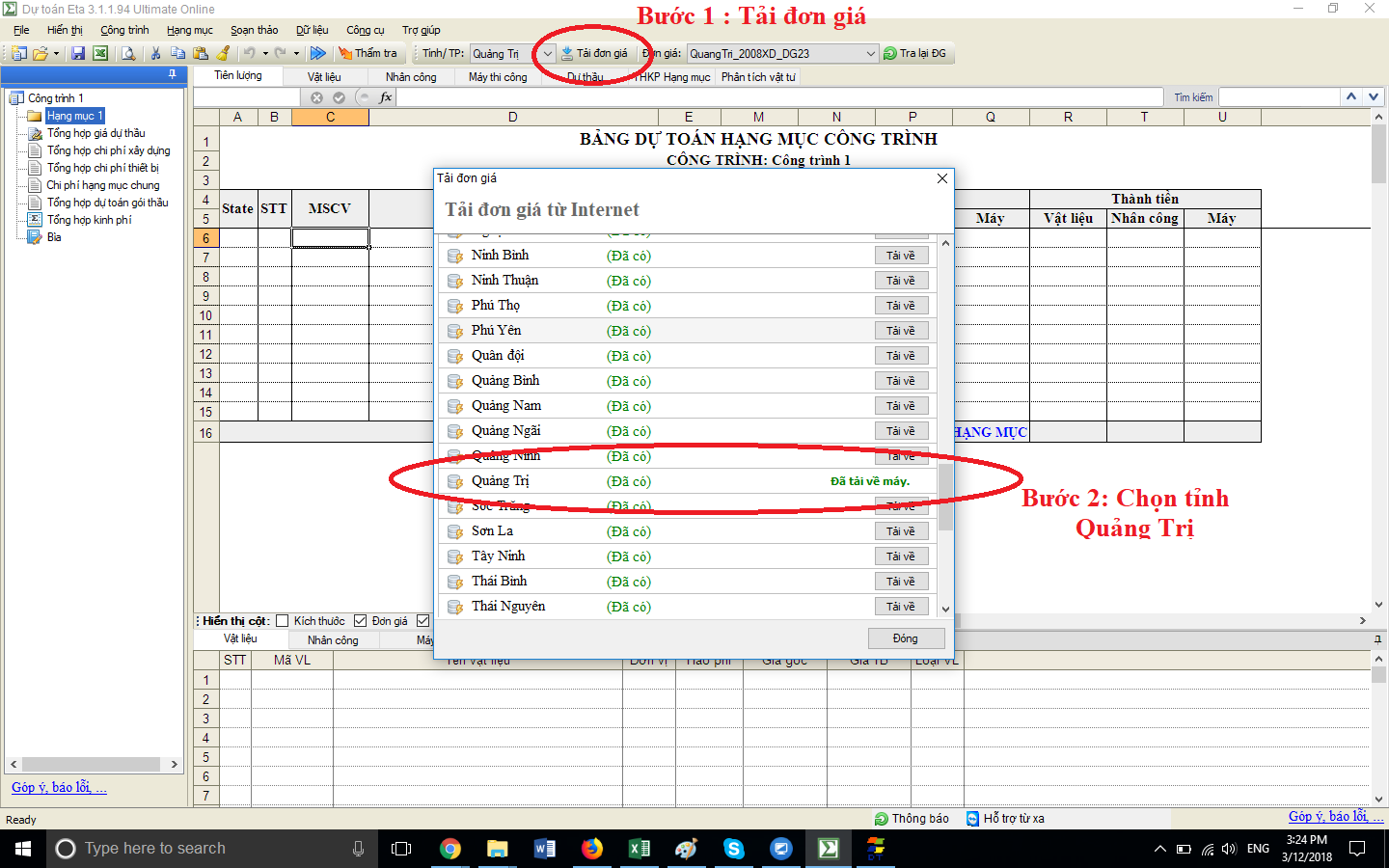This screenshot has width=1389, height=868.
Task: Open Excel from the Windows taskbar
Action: [639, 849]
